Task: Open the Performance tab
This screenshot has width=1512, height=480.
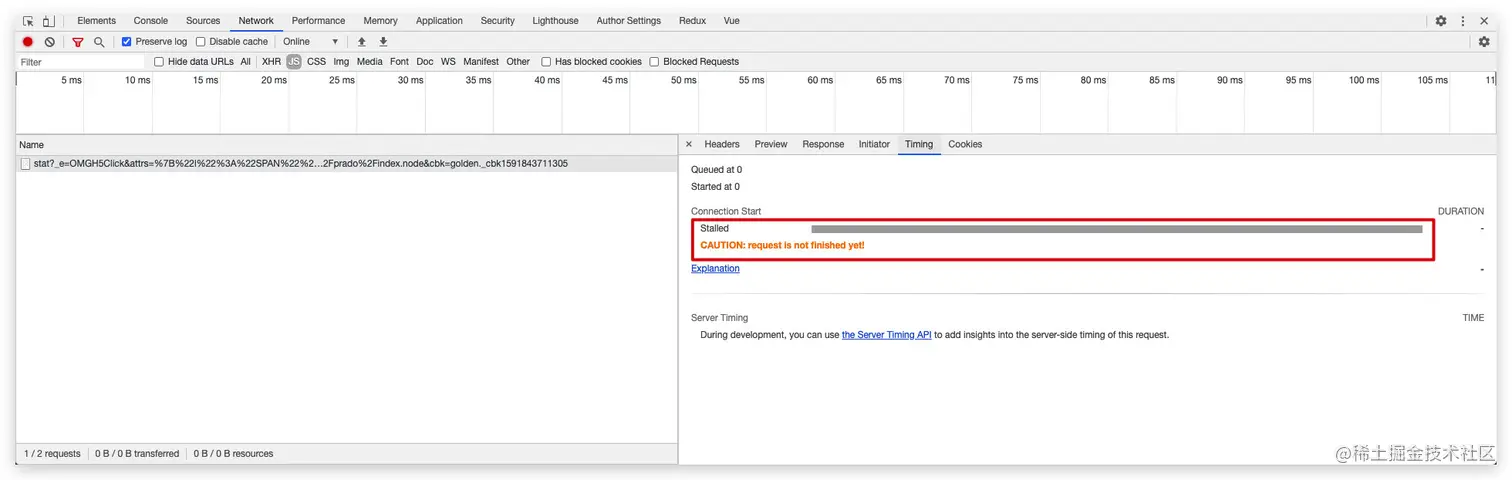Action: coord(319,21)
